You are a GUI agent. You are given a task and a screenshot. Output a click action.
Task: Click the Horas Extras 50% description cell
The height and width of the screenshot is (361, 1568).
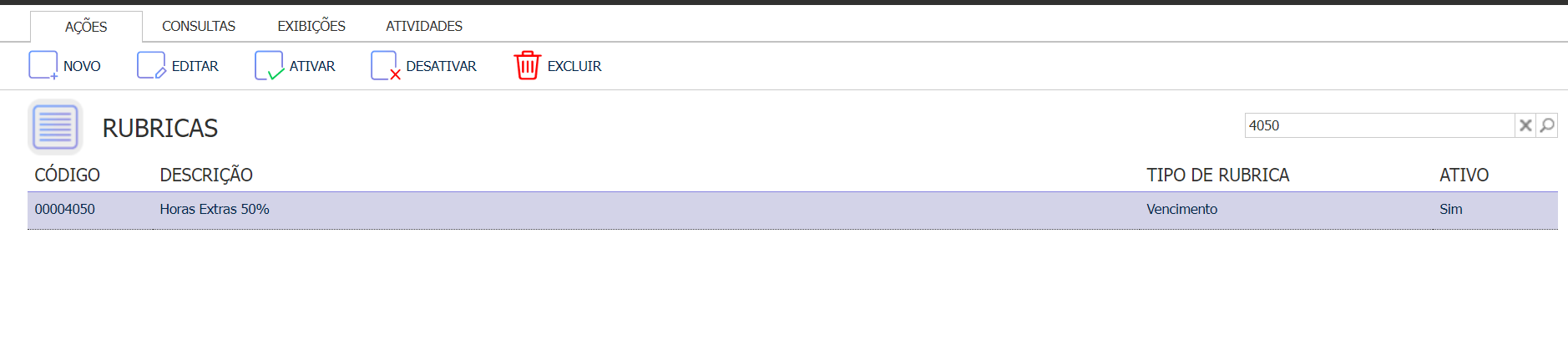215,209
